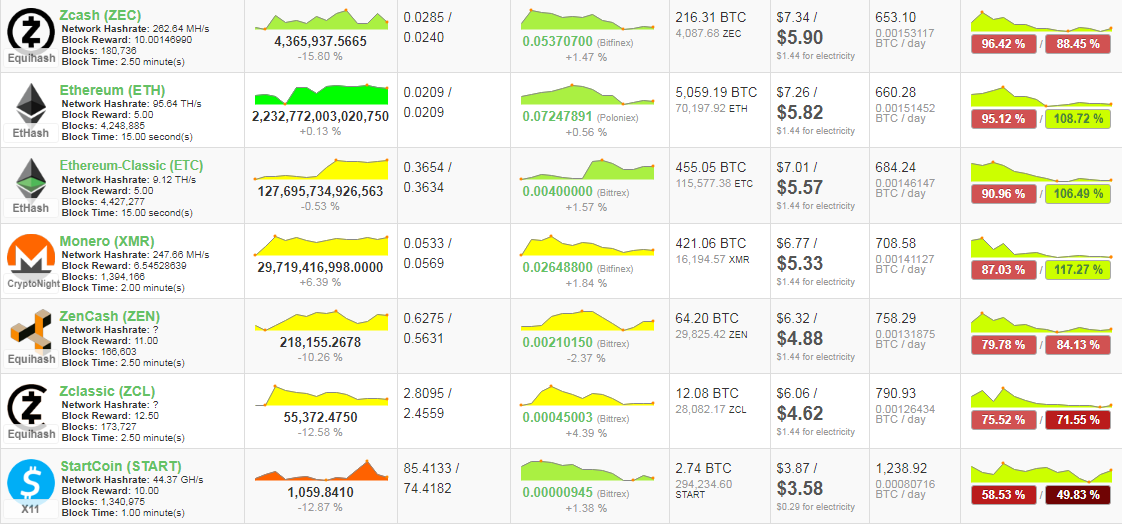The image size is (1122, 526).
Task: Click Ethereum market cap 5,059.19 BTC
Action: click(x=716, y=92)
